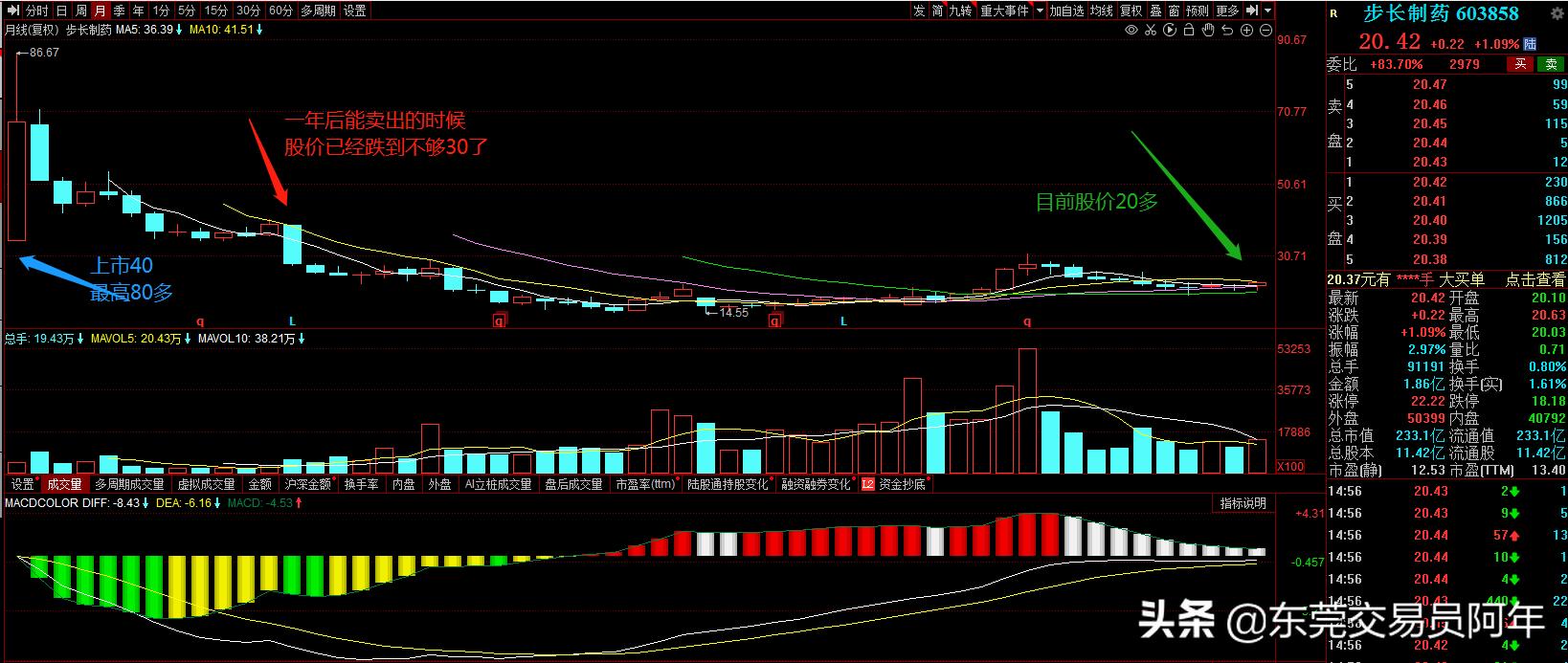Viewport: 1568px width, 663px height.
Task: Click the 预测 forecast button
Action: 1197,11
